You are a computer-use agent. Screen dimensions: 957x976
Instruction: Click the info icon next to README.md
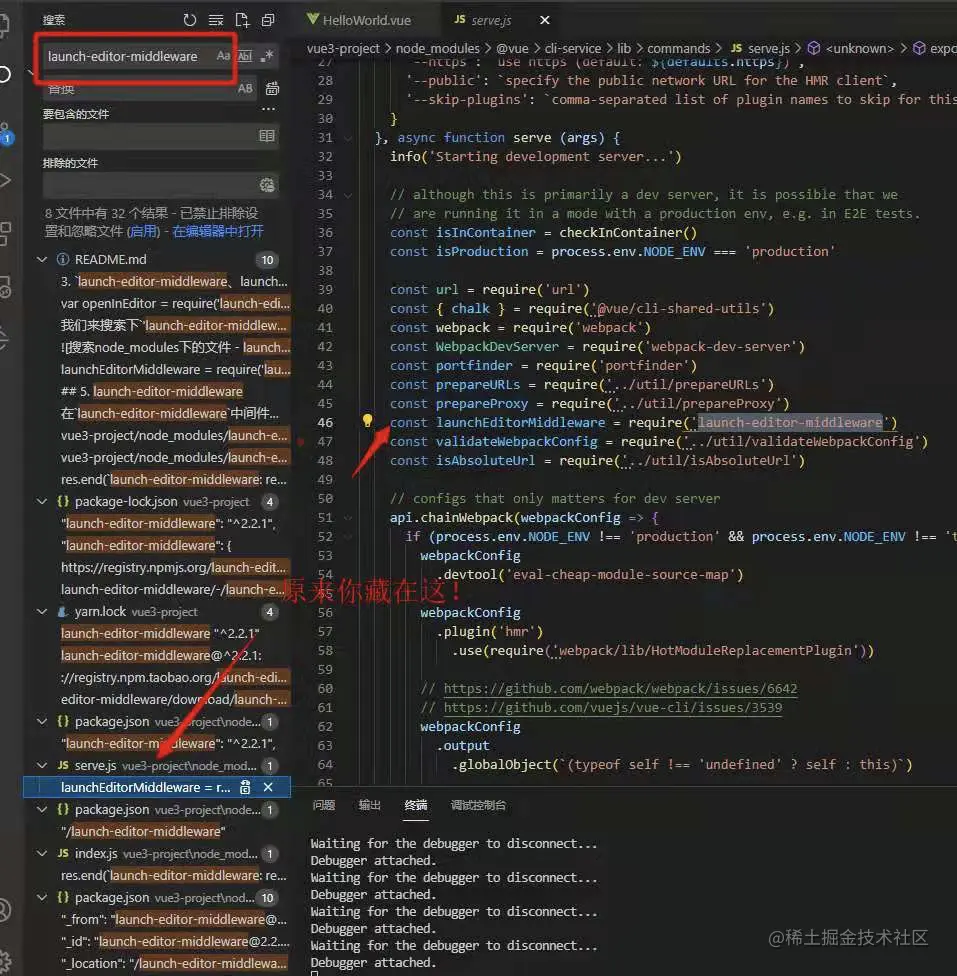pos(63,259)
